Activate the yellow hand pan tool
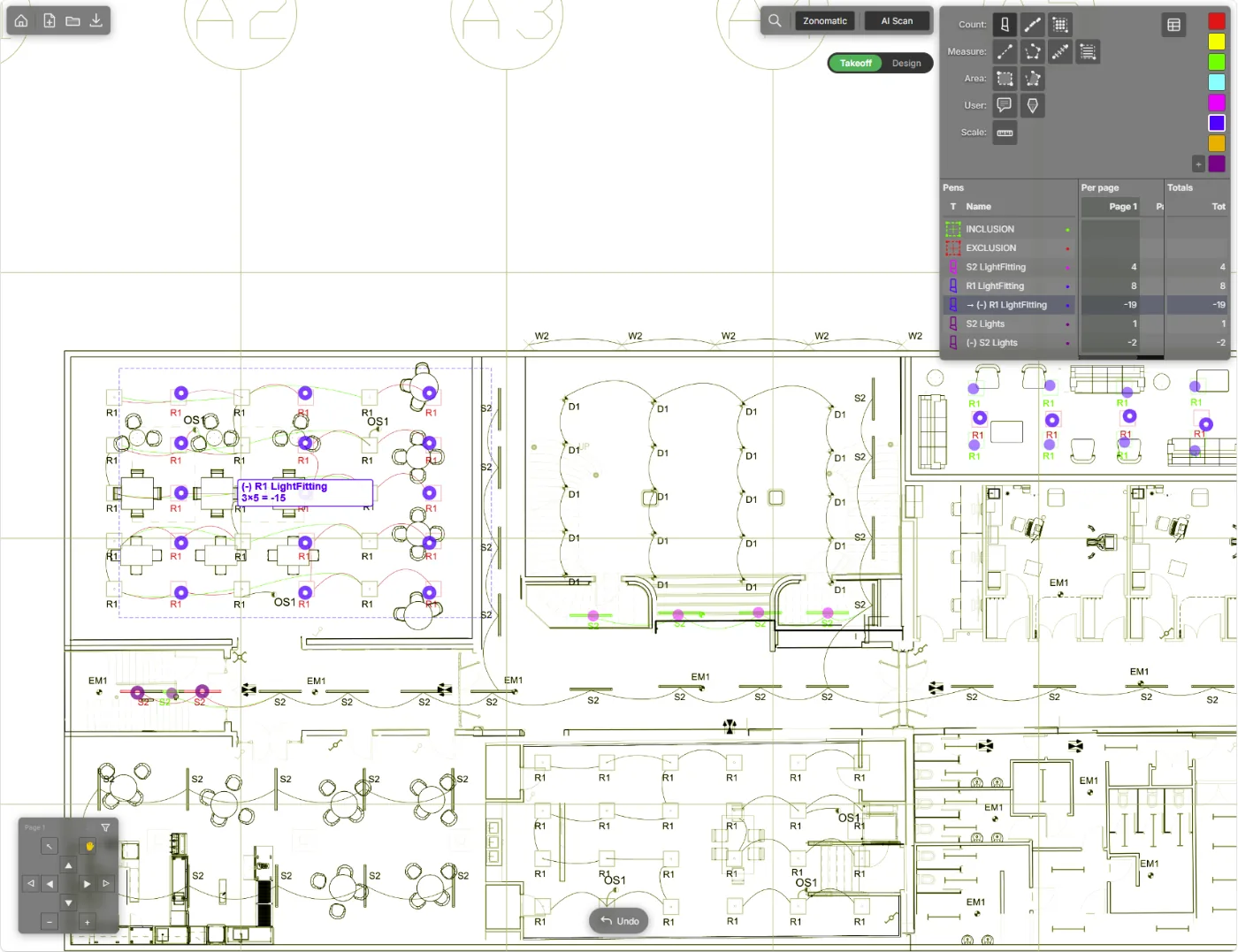 pos(89,846)
